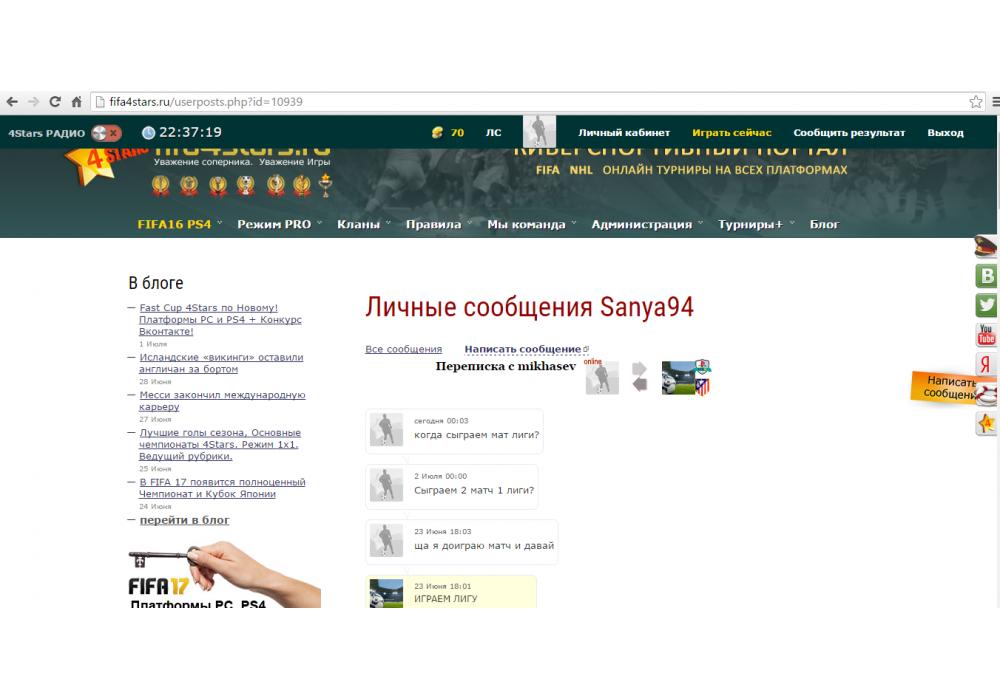Open blog post Исландские «викинги» оставили англичан
1000x700 pixels.
point(221,363)
